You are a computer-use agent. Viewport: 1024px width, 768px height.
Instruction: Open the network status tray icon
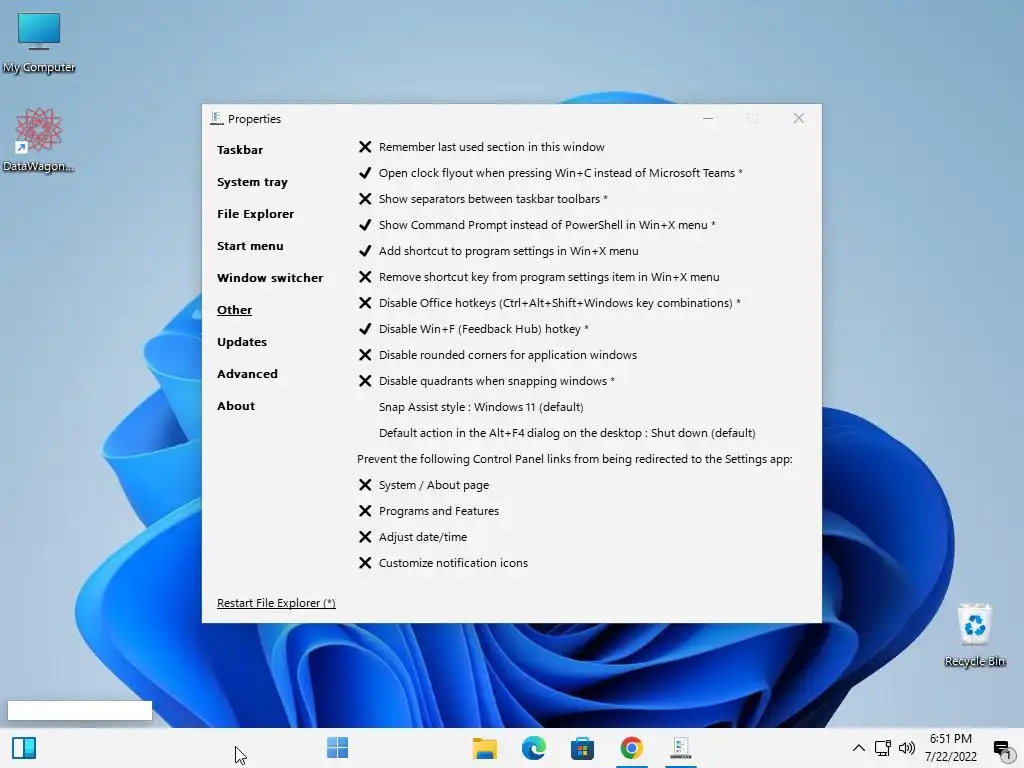pyautogui.click(x=883, y=748)
